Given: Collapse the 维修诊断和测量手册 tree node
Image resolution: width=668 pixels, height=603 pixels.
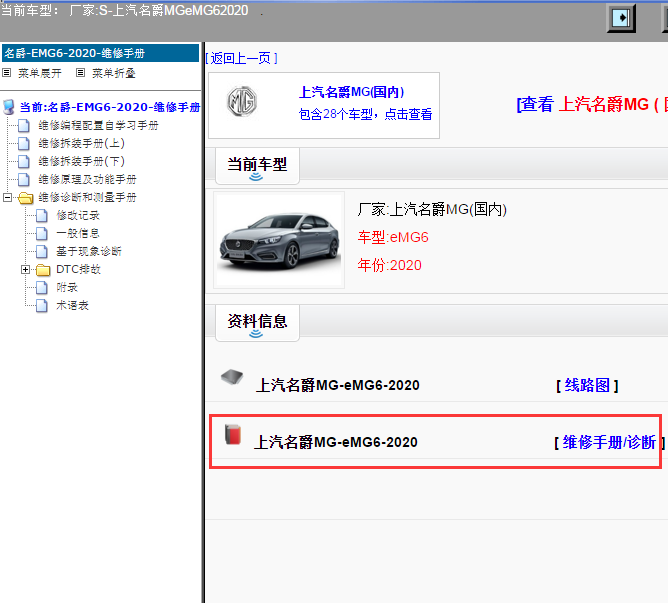Looking at the screenshot, I should pos(7,197).
